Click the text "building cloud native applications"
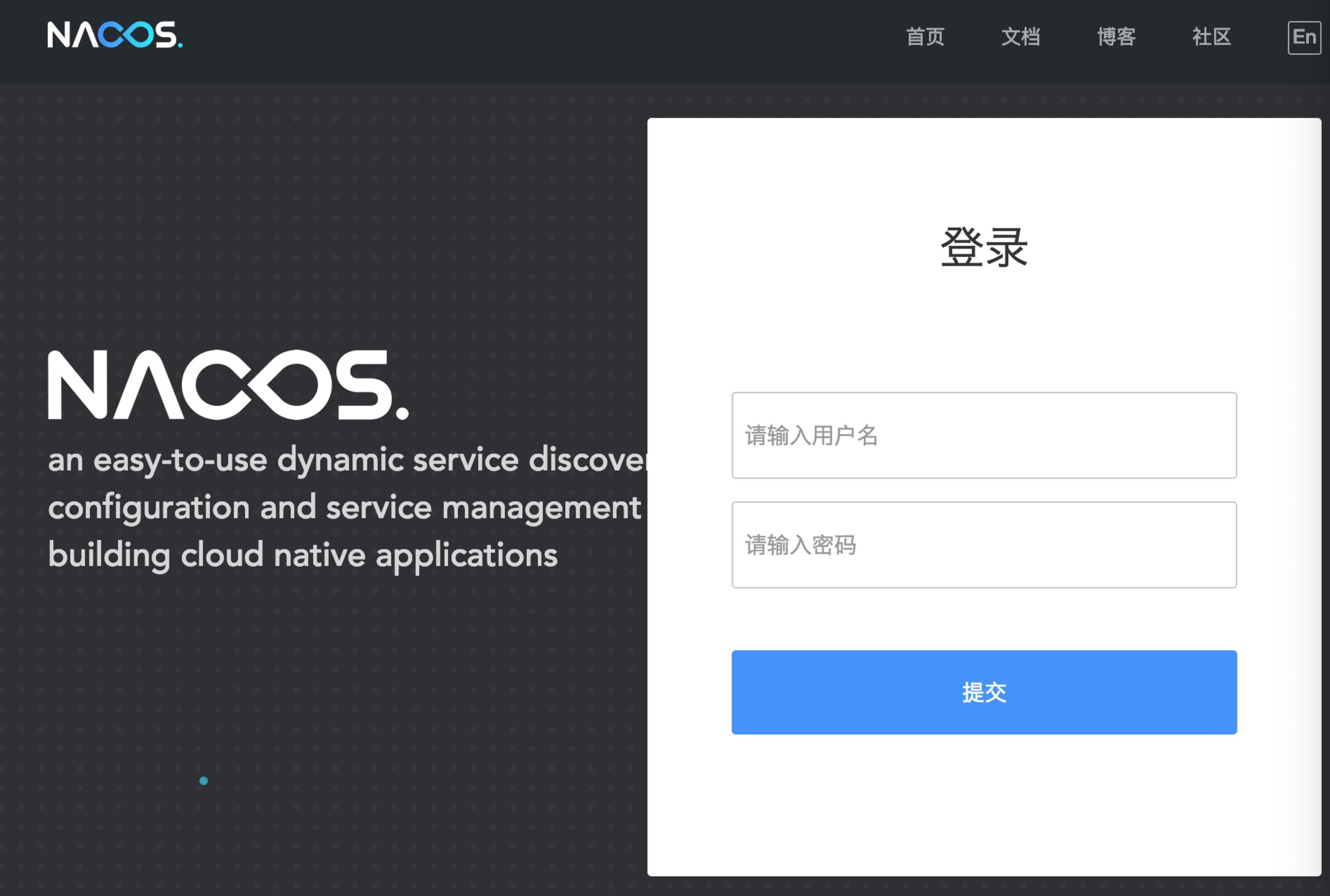Screen dimensions: 1330x896 click(x=303, y=556)
